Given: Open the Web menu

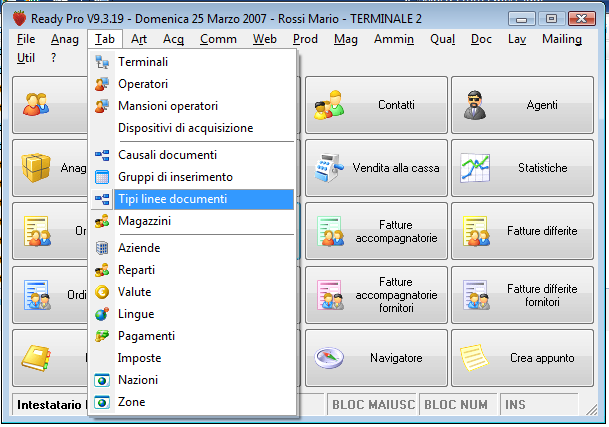Looking at the screenshot, I should coord(264,39).
